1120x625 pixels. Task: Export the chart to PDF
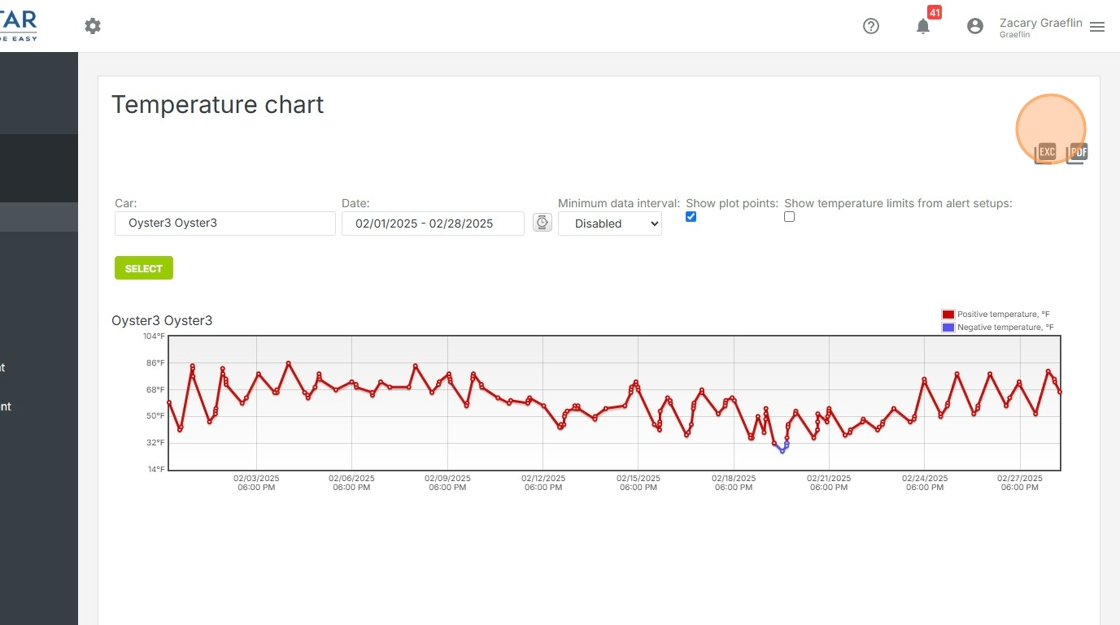[x=1077, y=152]
